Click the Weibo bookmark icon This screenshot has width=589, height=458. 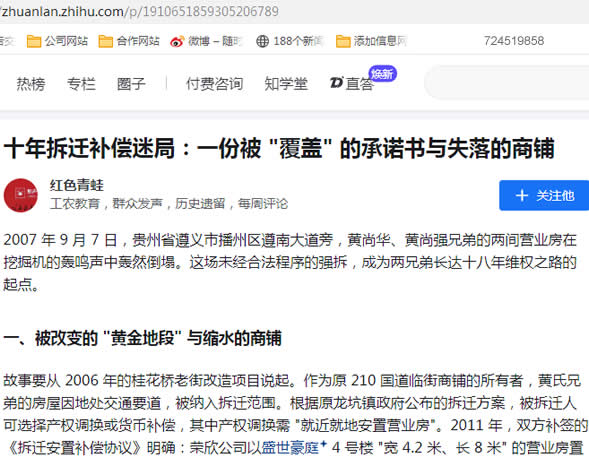tap(177, 41)
